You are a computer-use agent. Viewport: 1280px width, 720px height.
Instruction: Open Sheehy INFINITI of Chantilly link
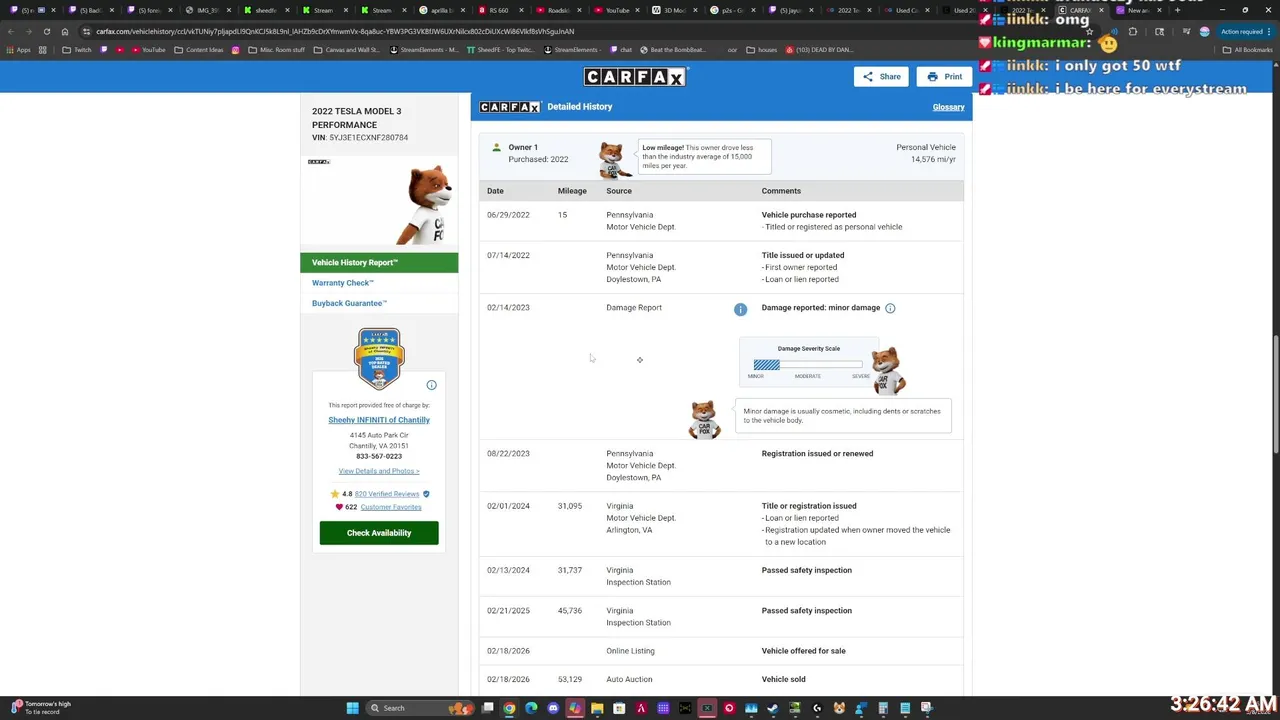379,420
